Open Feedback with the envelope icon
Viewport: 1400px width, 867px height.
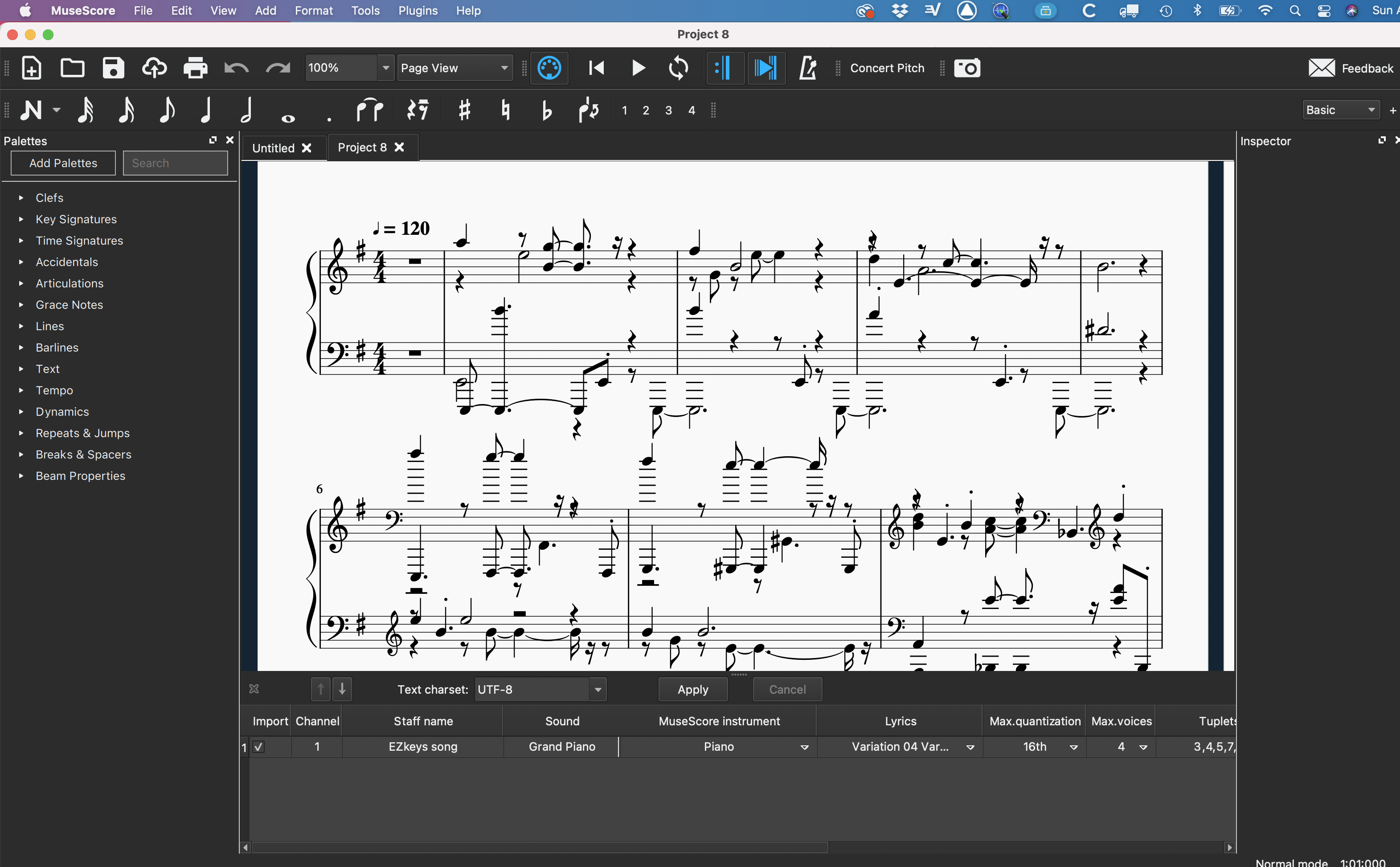1322,68
